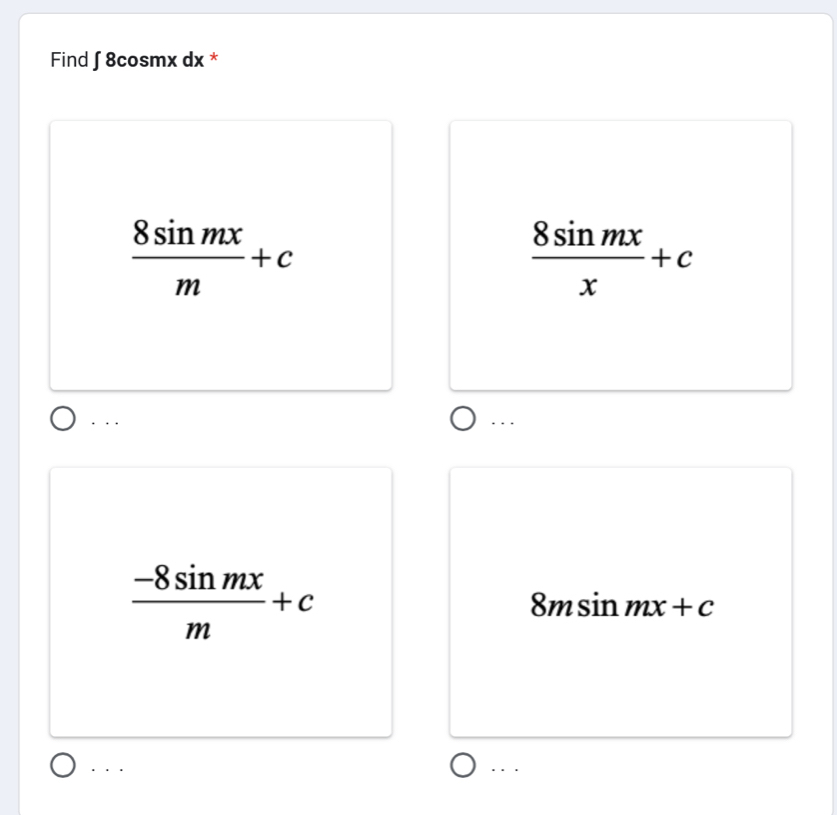Click the red required asterisk
The width and height of the screenshot is (837, 815).
click(x=214, y=57)
